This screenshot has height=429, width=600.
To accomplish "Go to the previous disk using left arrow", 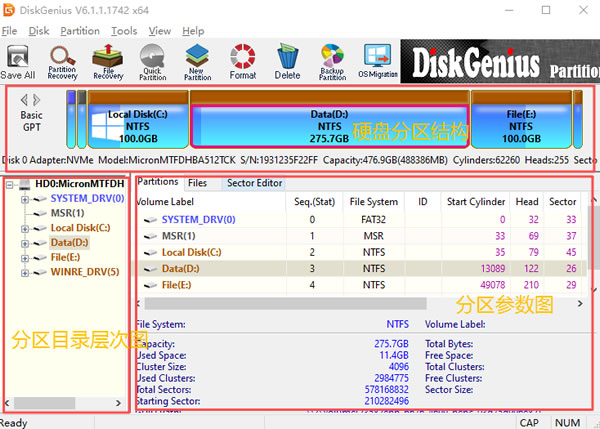I will click(x=25, y=99).
